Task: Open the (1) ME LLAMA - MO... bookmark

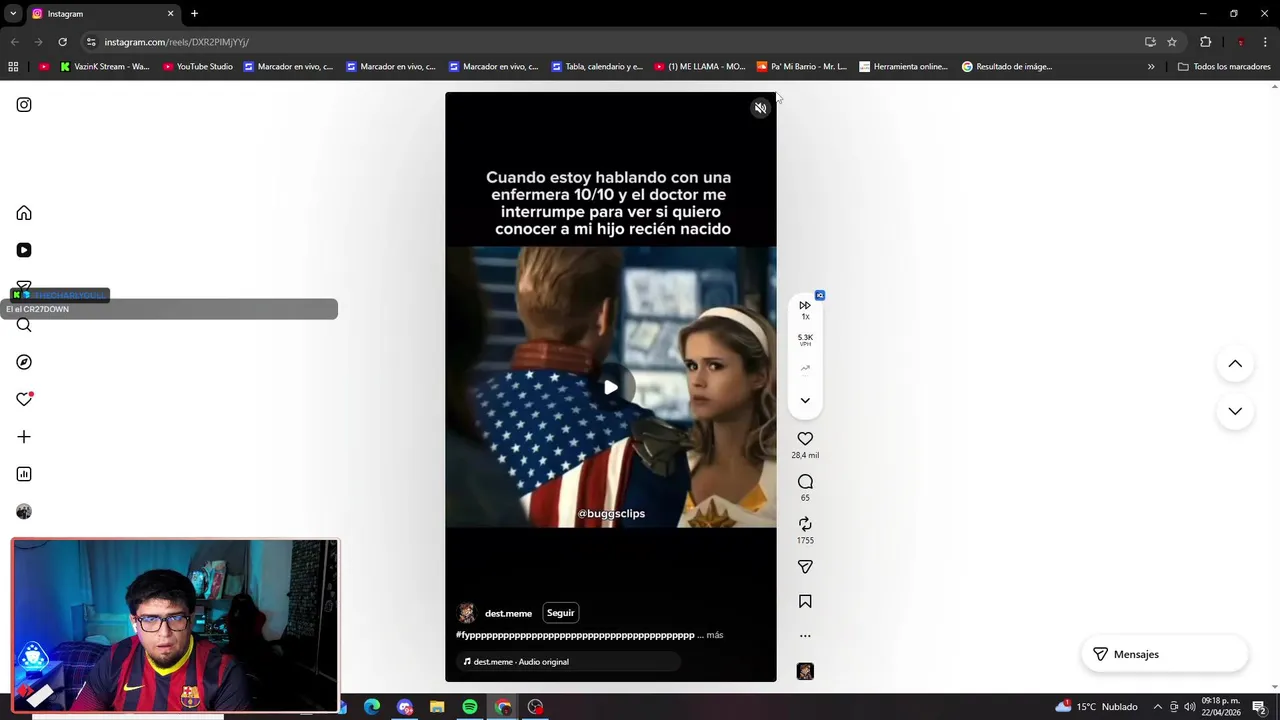Action: pyautogui.click(x=700, y=67)
